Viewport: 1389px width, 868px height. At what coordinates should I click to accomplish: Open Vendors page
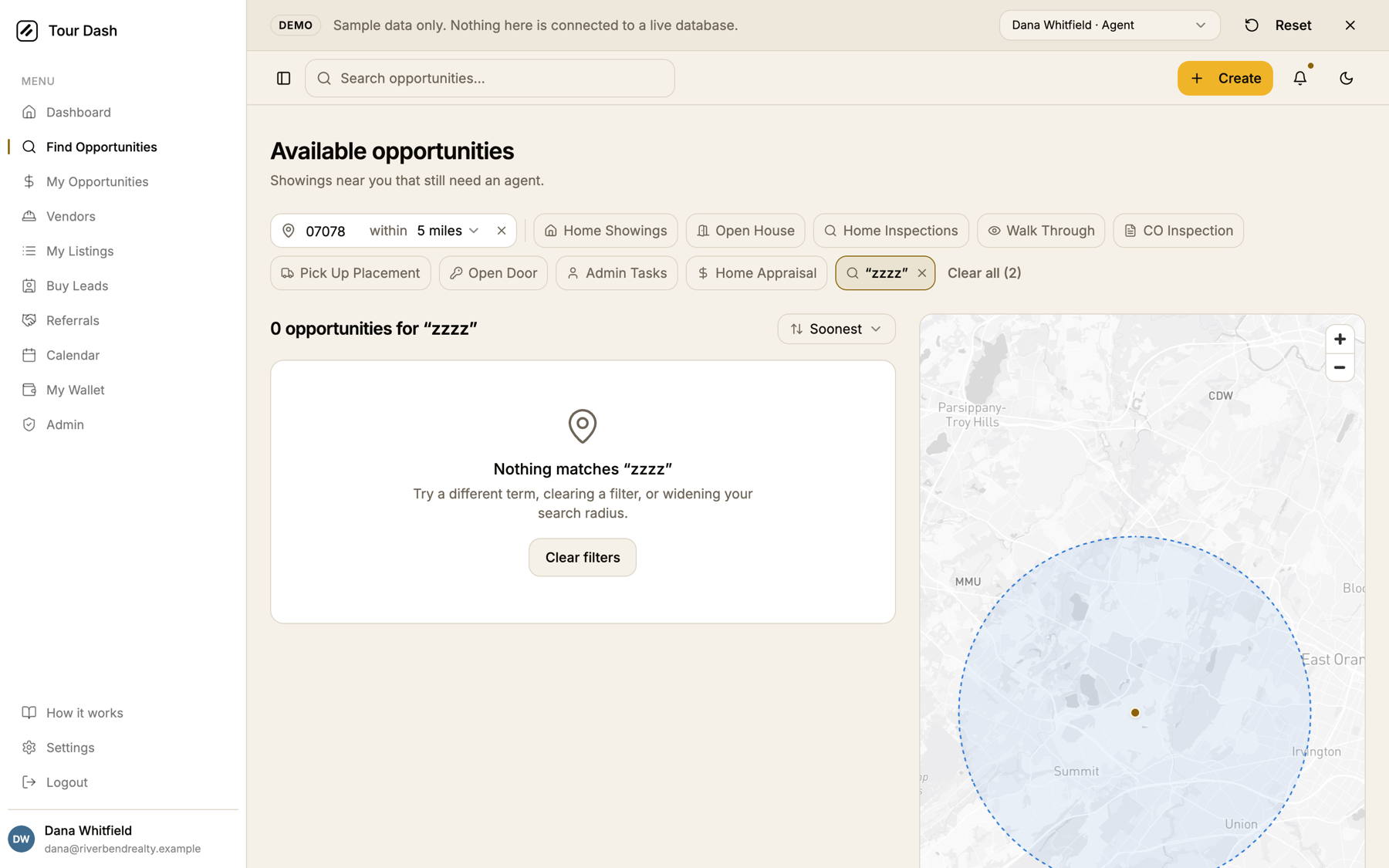pyautogui.click(x=123, y=217)
